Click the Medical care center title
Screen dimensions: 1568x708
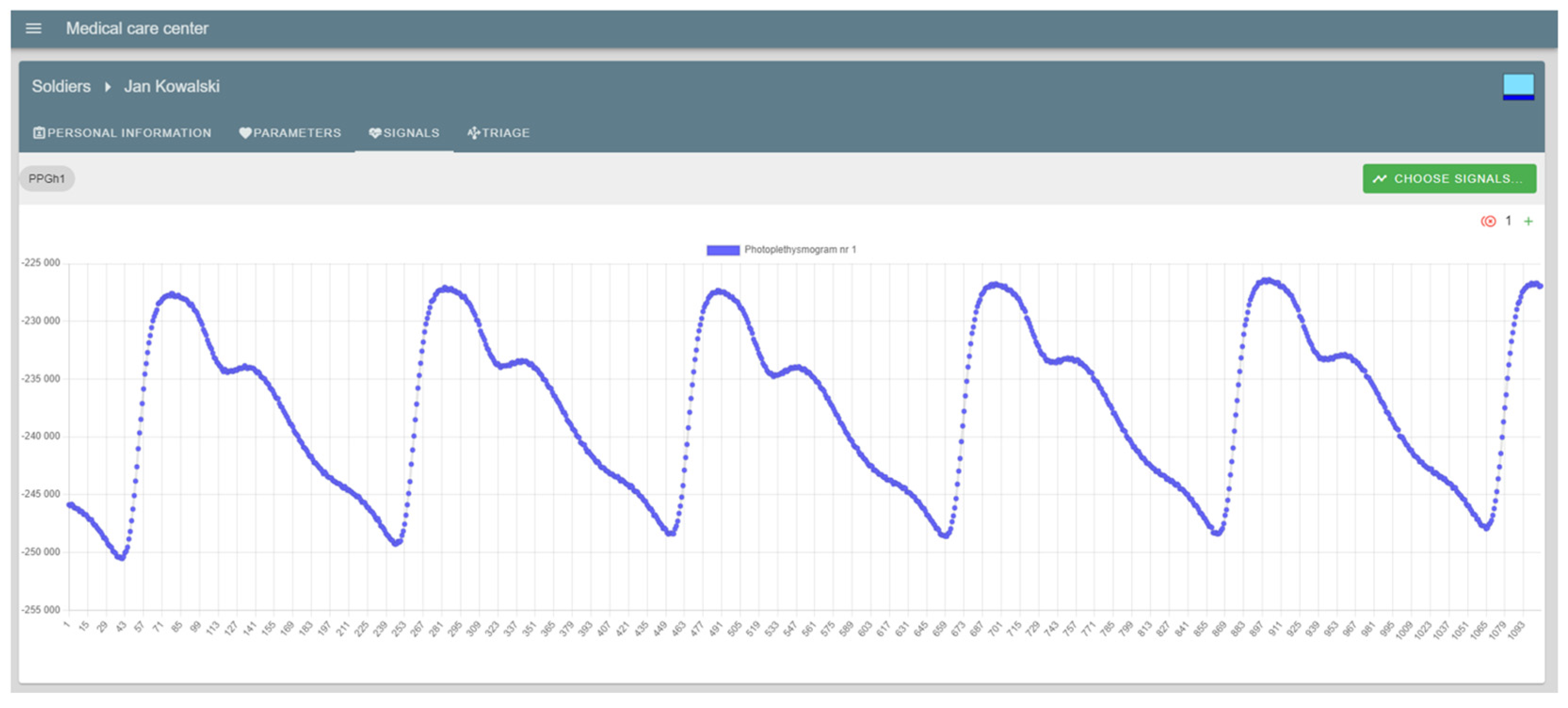(137, 29)
